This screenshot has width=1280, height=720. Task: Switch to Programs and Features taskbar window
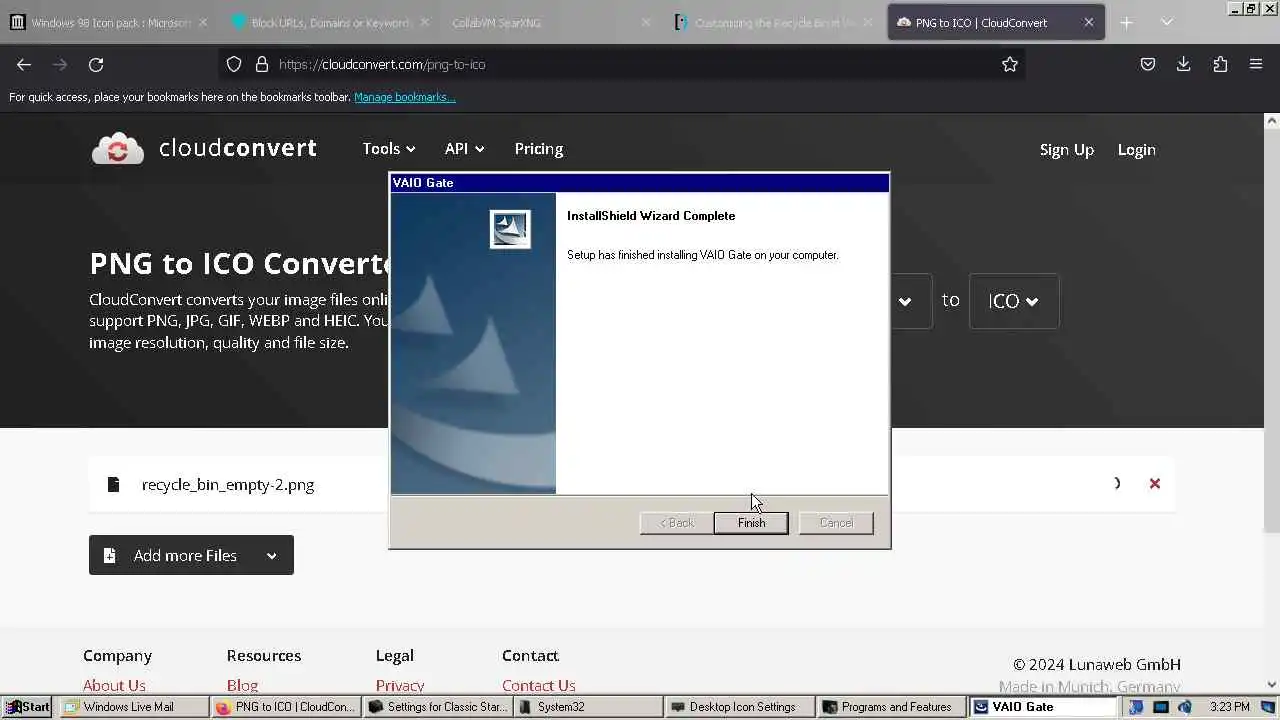pos(891,707)
